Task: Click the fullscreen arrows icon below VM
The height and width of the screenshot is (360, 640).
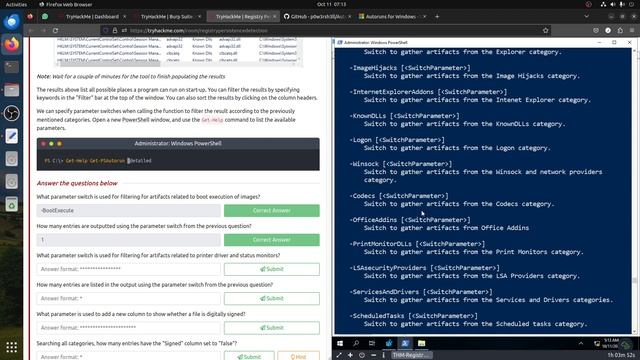Action: click(x=339, y=355)
